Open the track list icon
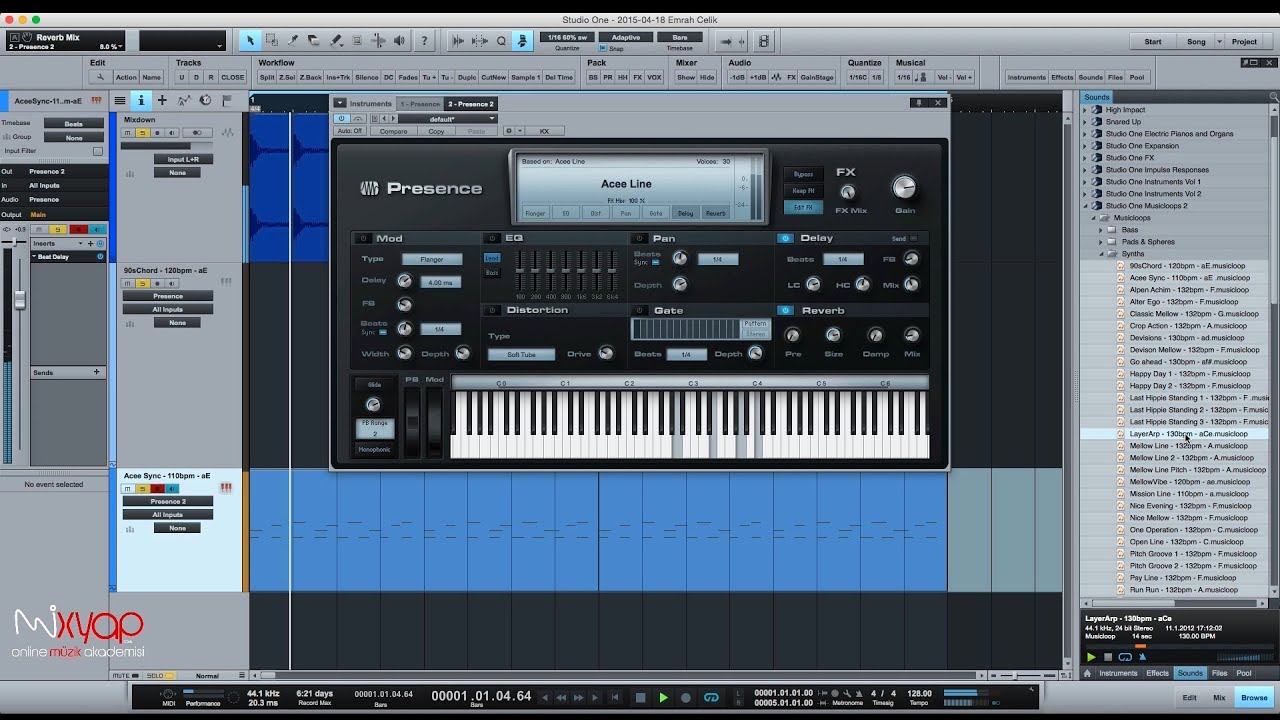The image size is (1280, 720). click(119, 100)
